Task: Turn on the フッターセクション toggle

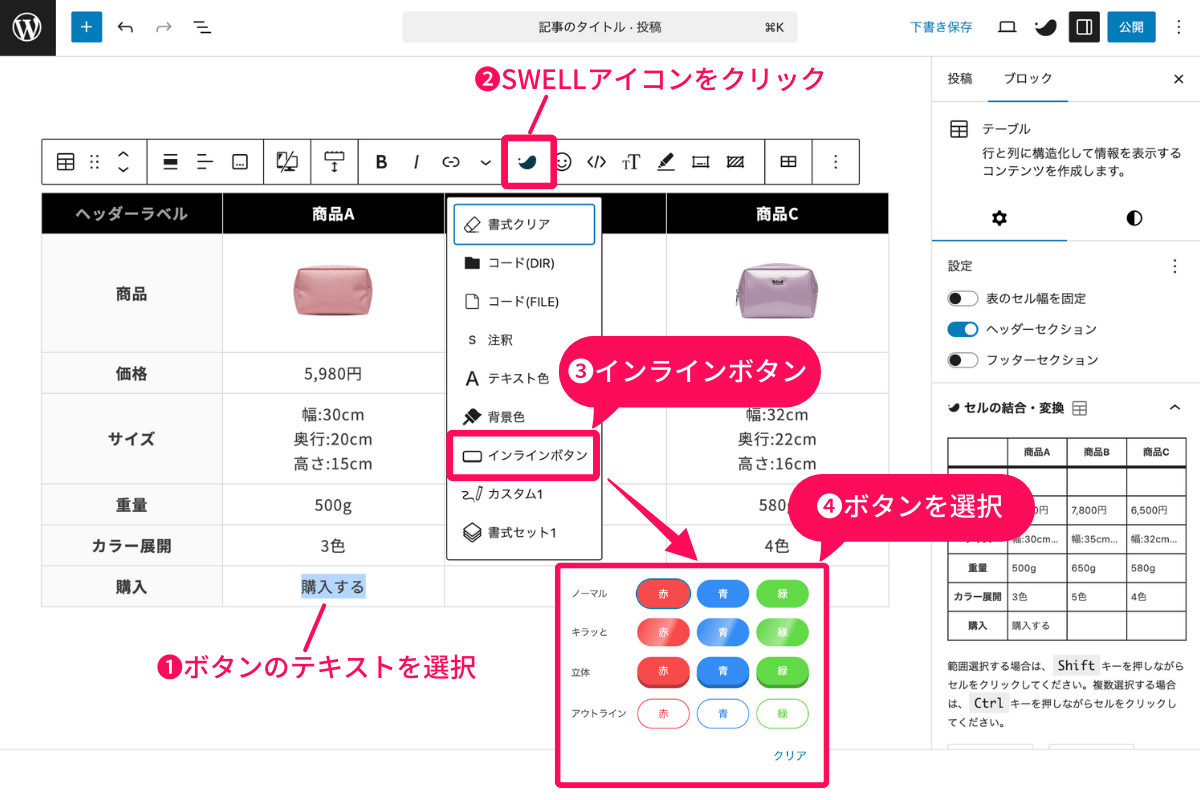Action: pyautogui.click(x=962, y=359)
